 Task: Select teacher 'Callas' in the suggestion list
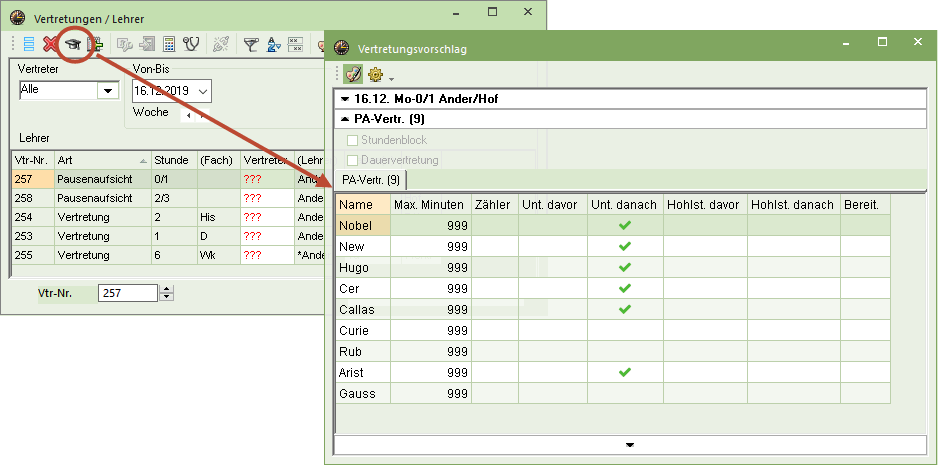click(x=363, y=309)
